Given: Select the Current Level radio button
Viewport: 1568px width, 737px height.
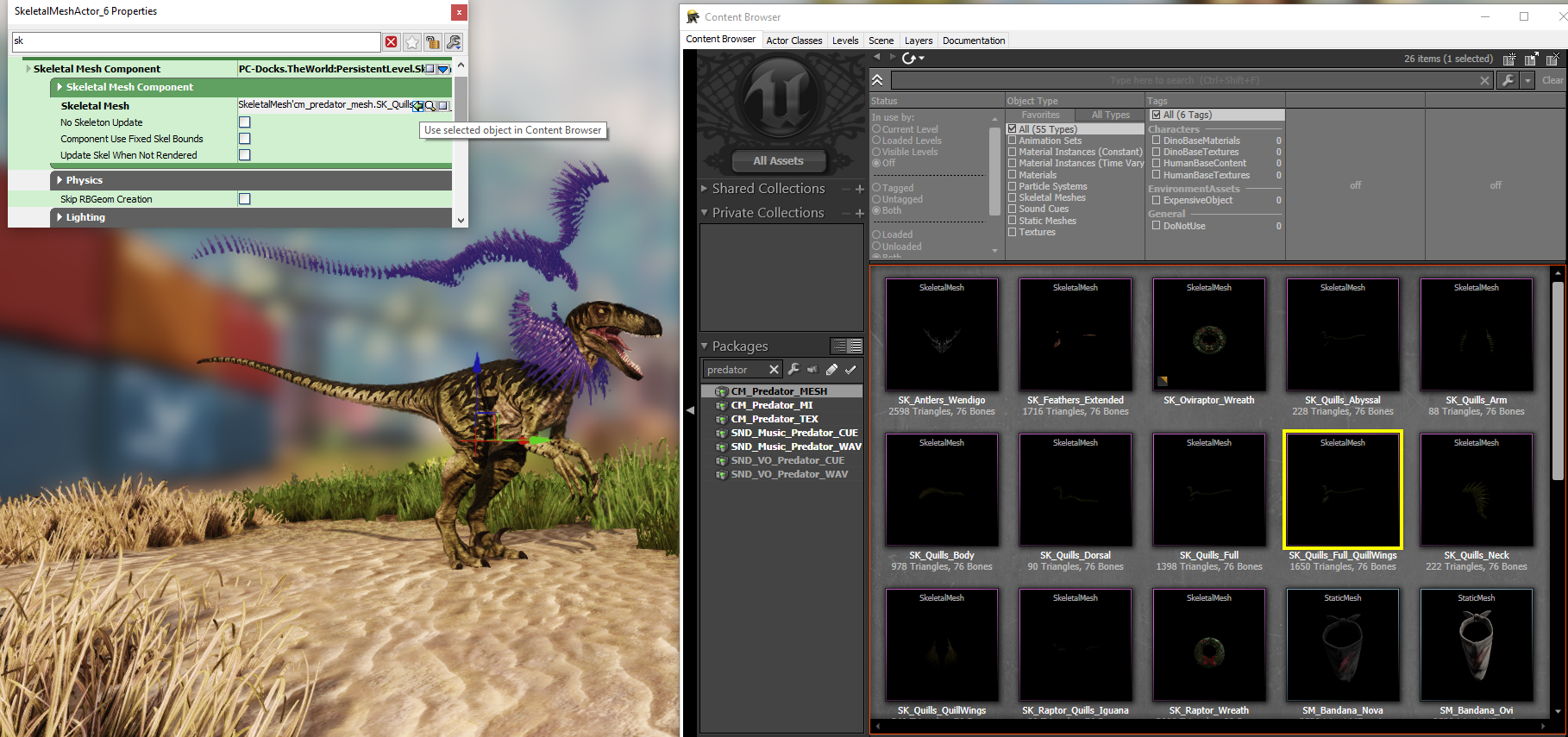Looking at the screenshot, I should click(876, 129).
